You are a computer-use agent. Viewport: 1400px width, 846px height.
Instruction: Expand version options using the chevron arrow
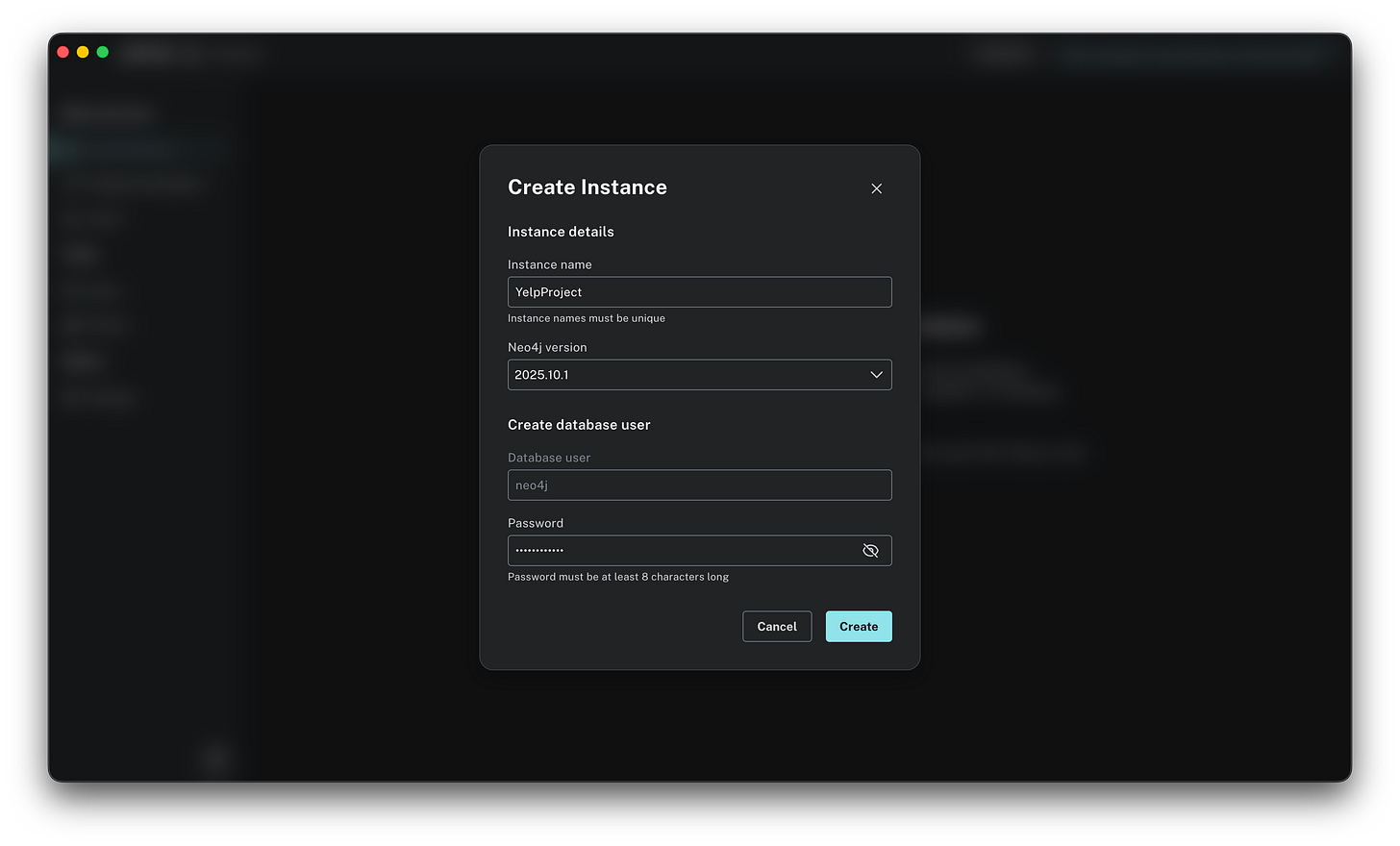(875, 374)
